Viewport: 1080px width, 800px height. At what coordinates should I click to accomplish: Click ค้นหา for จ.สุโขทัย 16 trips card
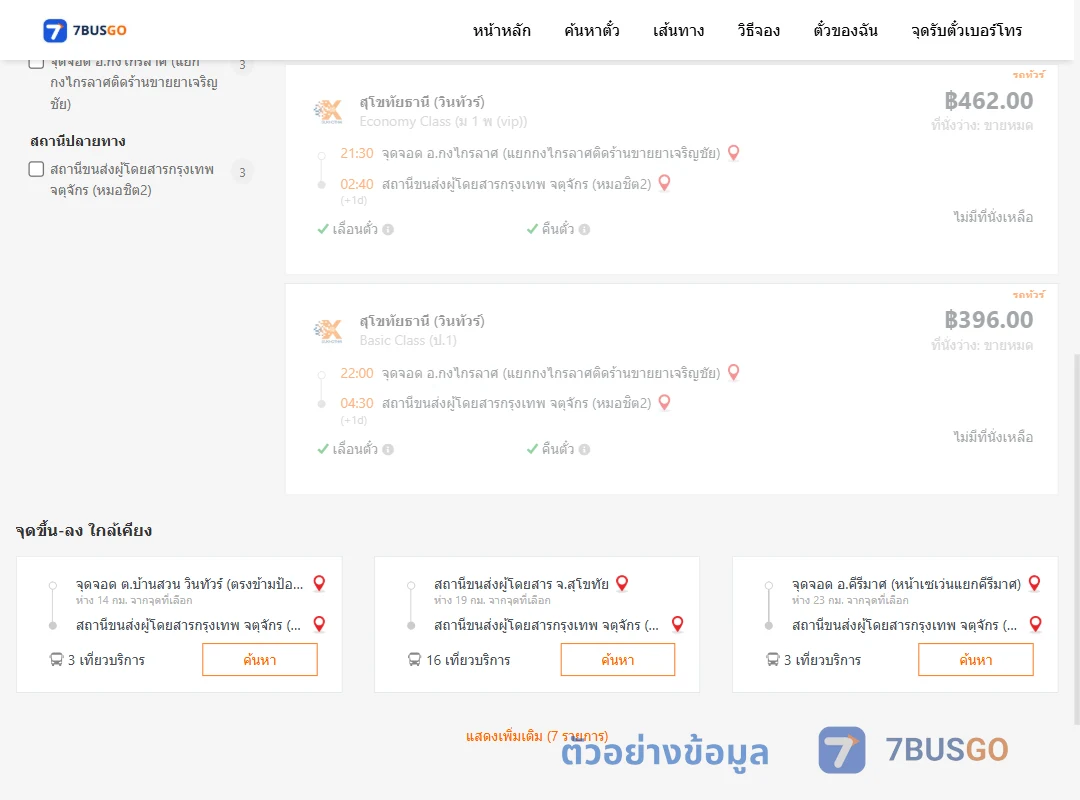coord(618,659)
